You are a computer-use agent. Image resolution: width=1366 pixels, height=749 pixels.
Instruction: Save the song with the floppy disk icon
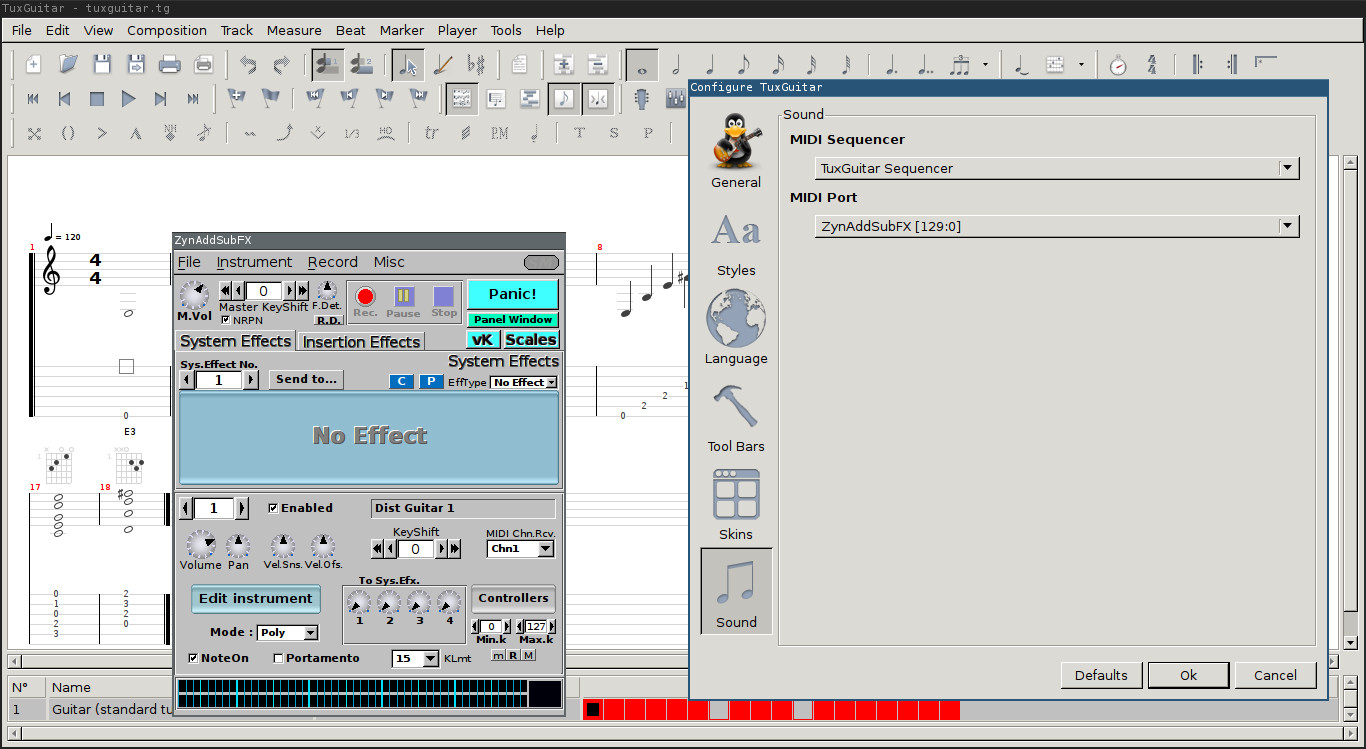coord(102,65)
